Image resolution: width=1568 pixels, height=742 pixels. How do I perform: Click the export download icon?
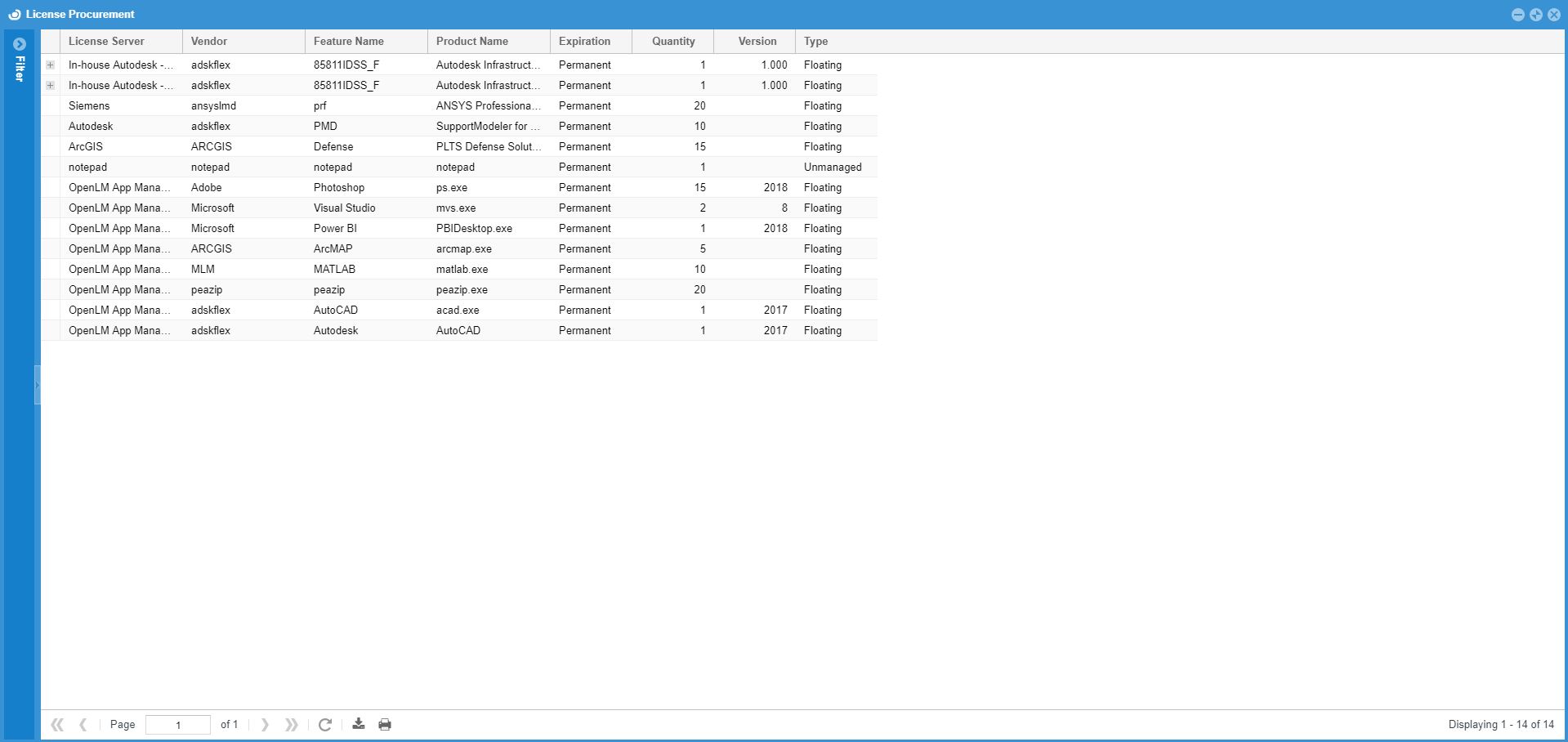(359, 724)
